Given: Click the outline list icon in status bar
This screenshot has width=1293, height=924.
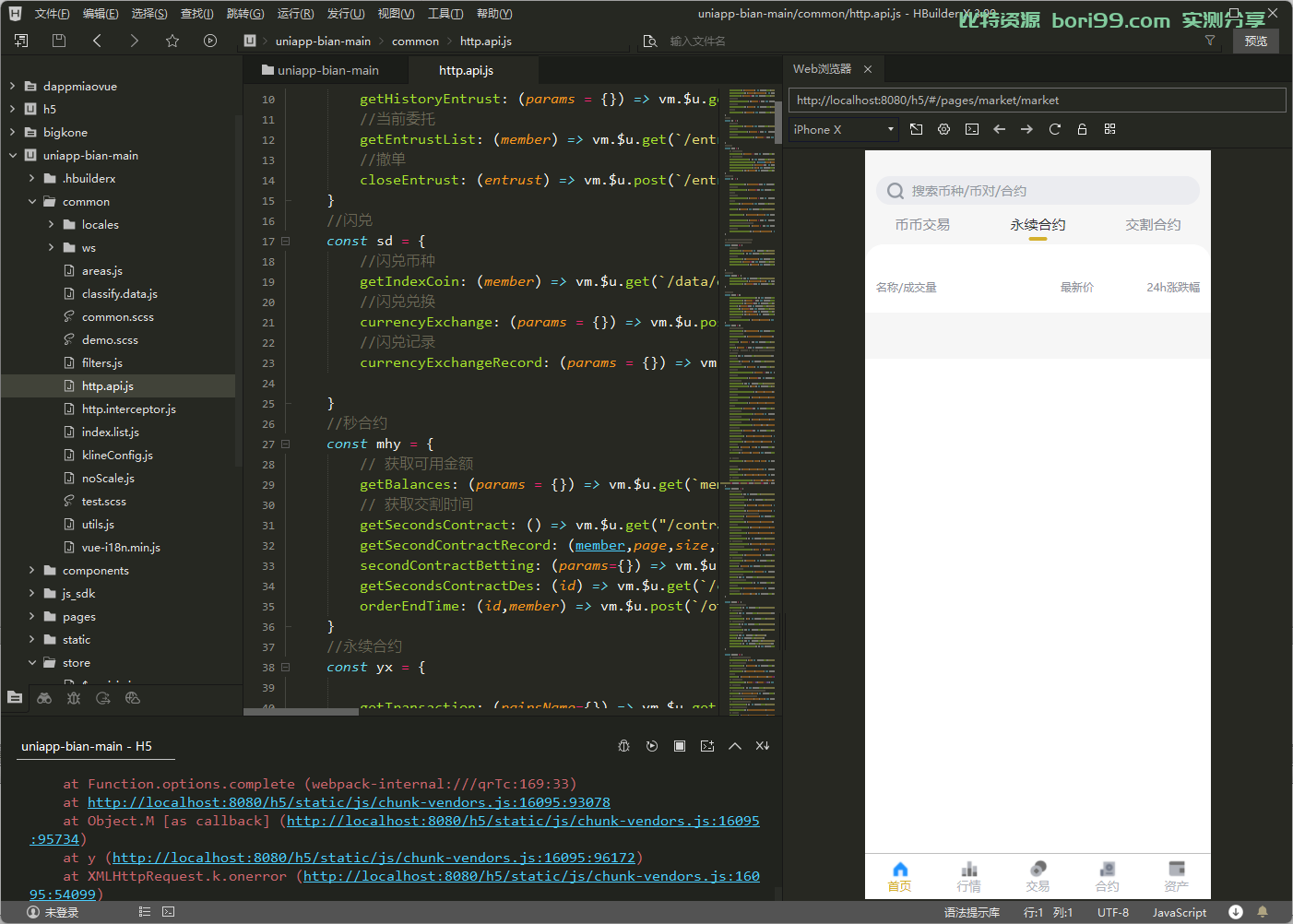Looking at the screenshot, I should click(x=144, y=912).
